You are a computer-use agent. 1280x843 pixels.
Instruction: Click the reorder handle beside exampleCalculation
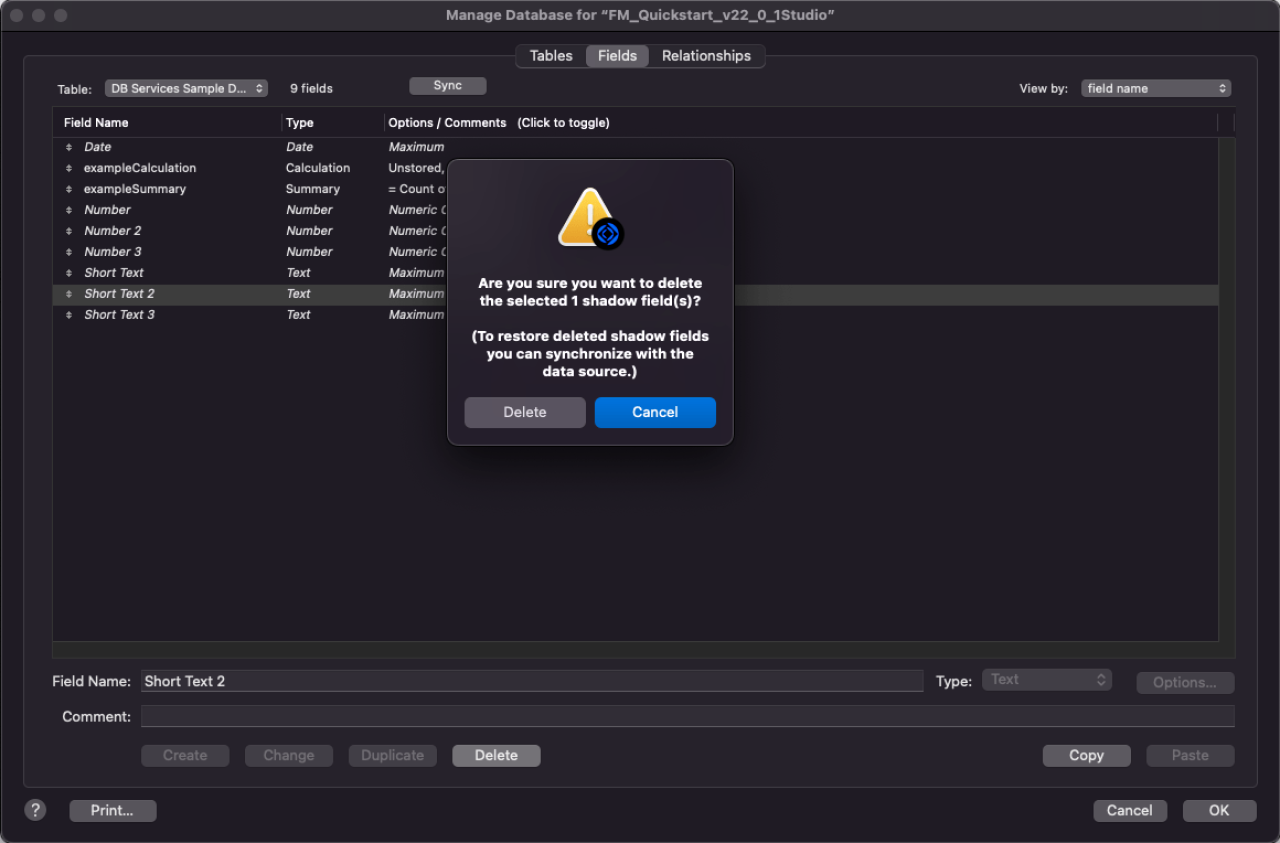pos(69,168)
